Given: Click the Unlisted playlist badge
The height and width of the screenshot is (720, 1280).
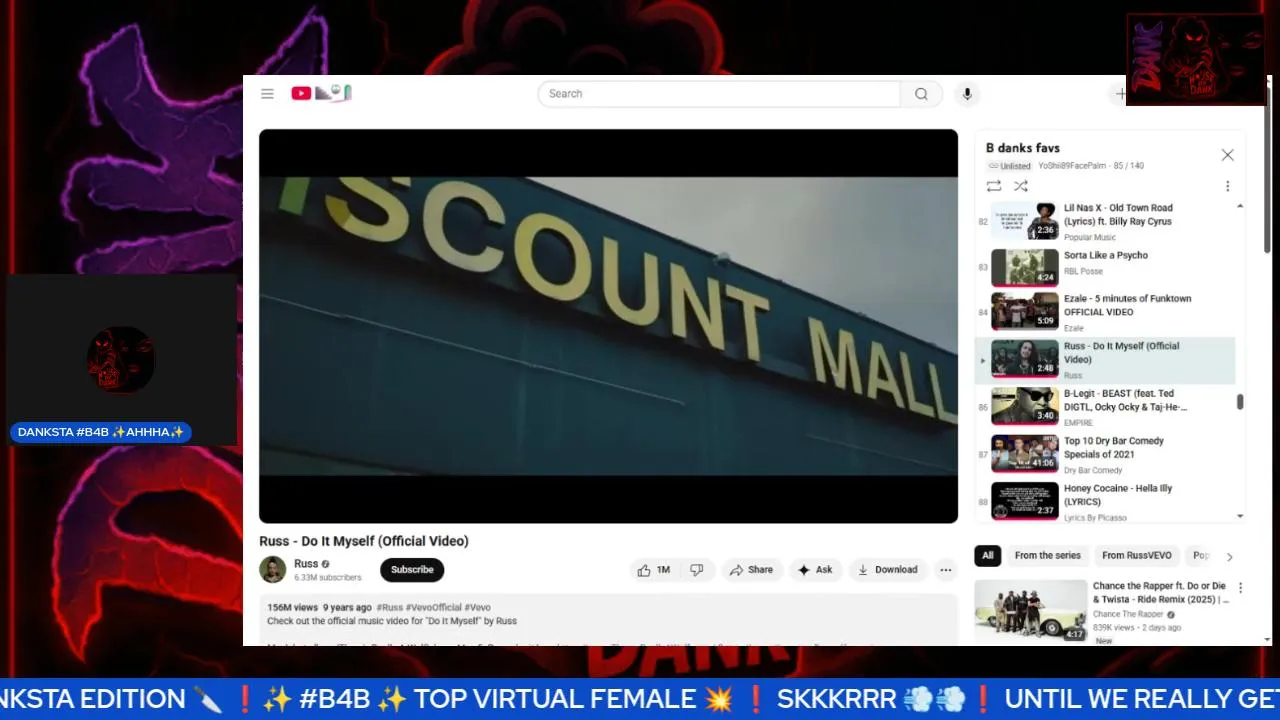Looking at the screenshot, I should point(1009,166).
